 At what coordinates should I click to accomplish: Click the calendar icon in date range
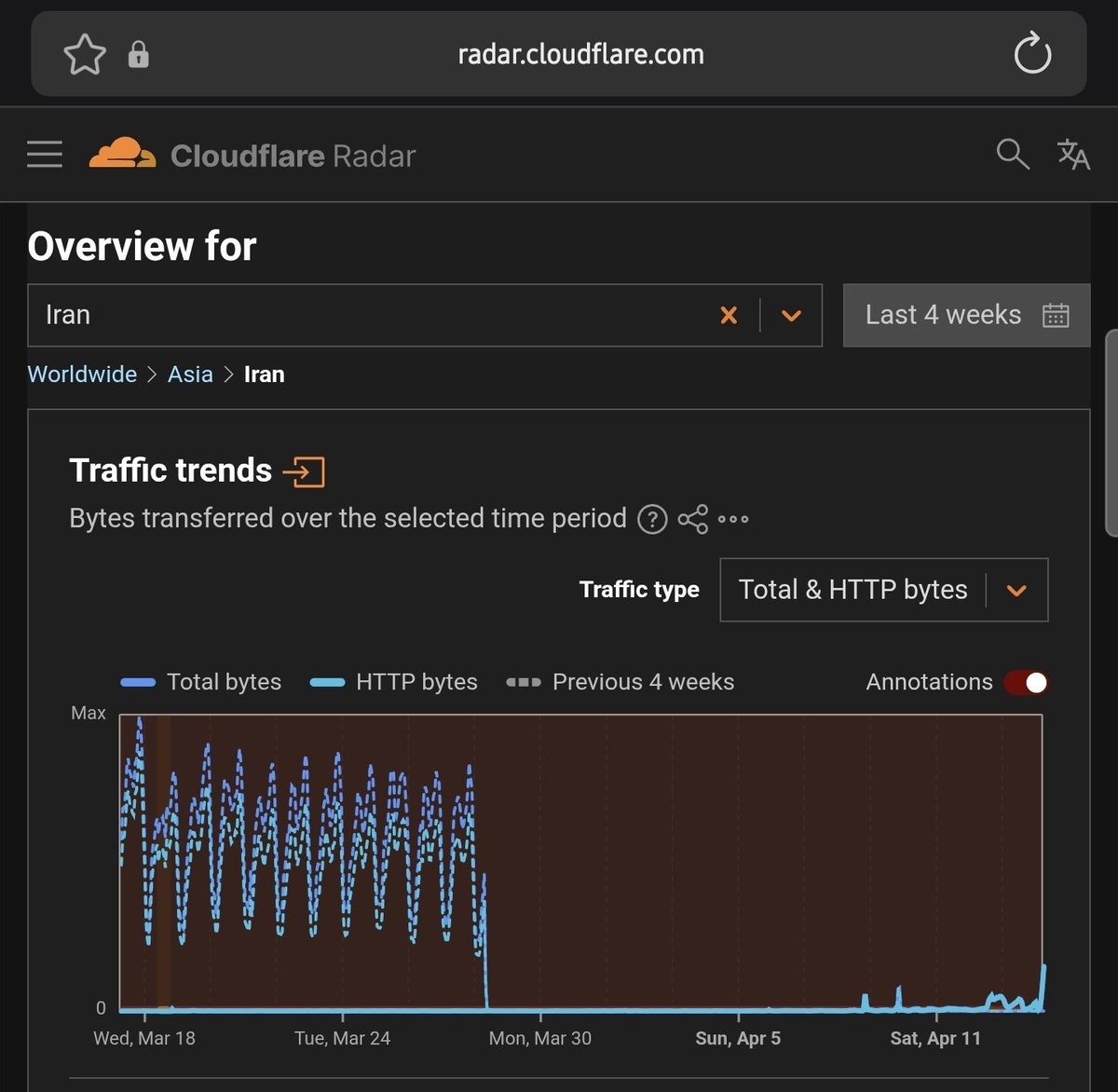click(1056, 316)
